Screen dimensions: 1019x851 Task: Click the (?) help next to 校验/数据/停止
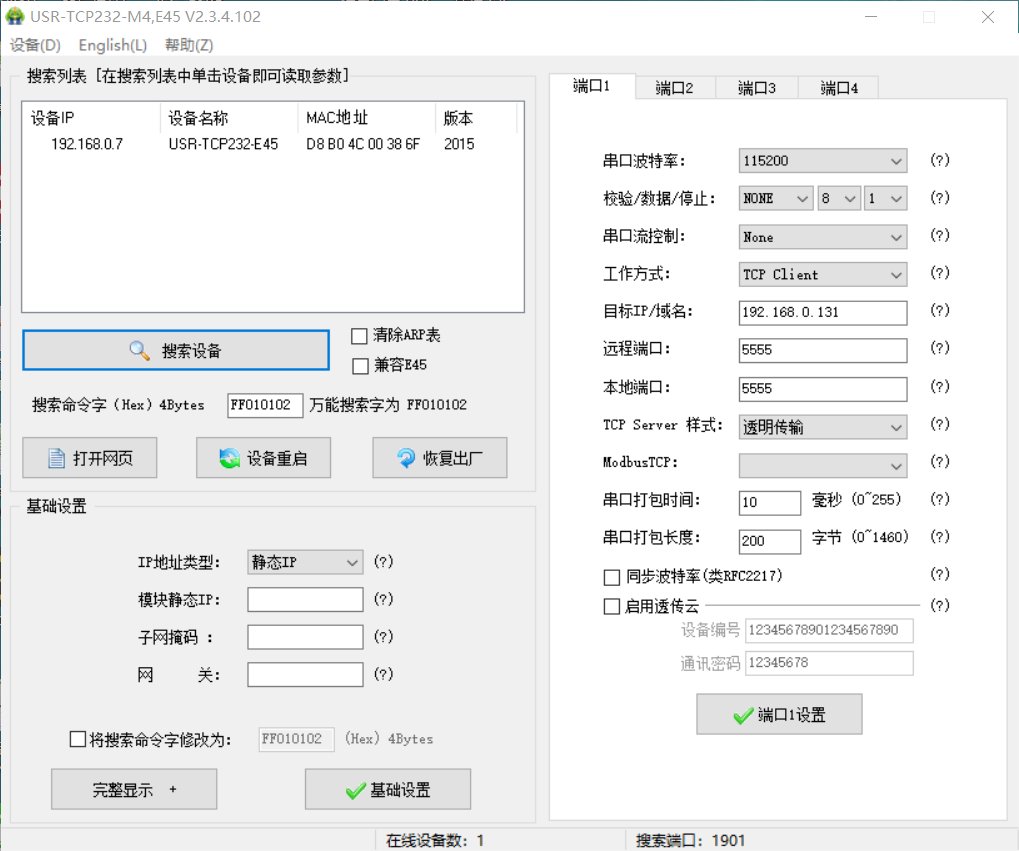(x=940, y=197)
